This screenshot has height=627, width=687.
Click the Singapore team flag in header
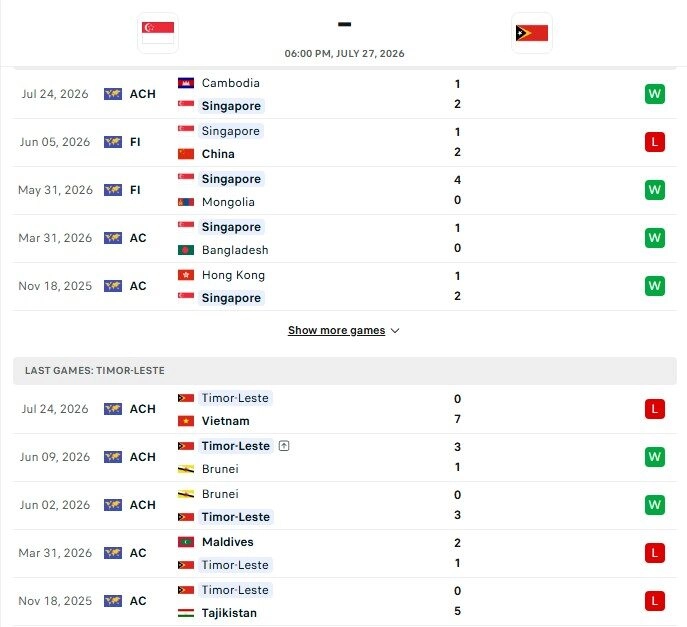(158, 33)
